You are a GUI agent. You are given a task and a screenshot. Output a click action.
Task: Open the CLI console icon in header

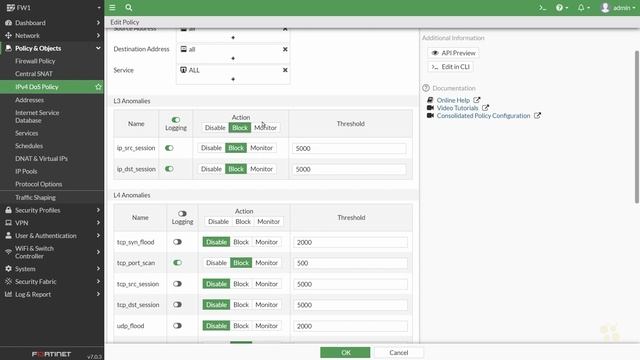[x=542, y=8]
